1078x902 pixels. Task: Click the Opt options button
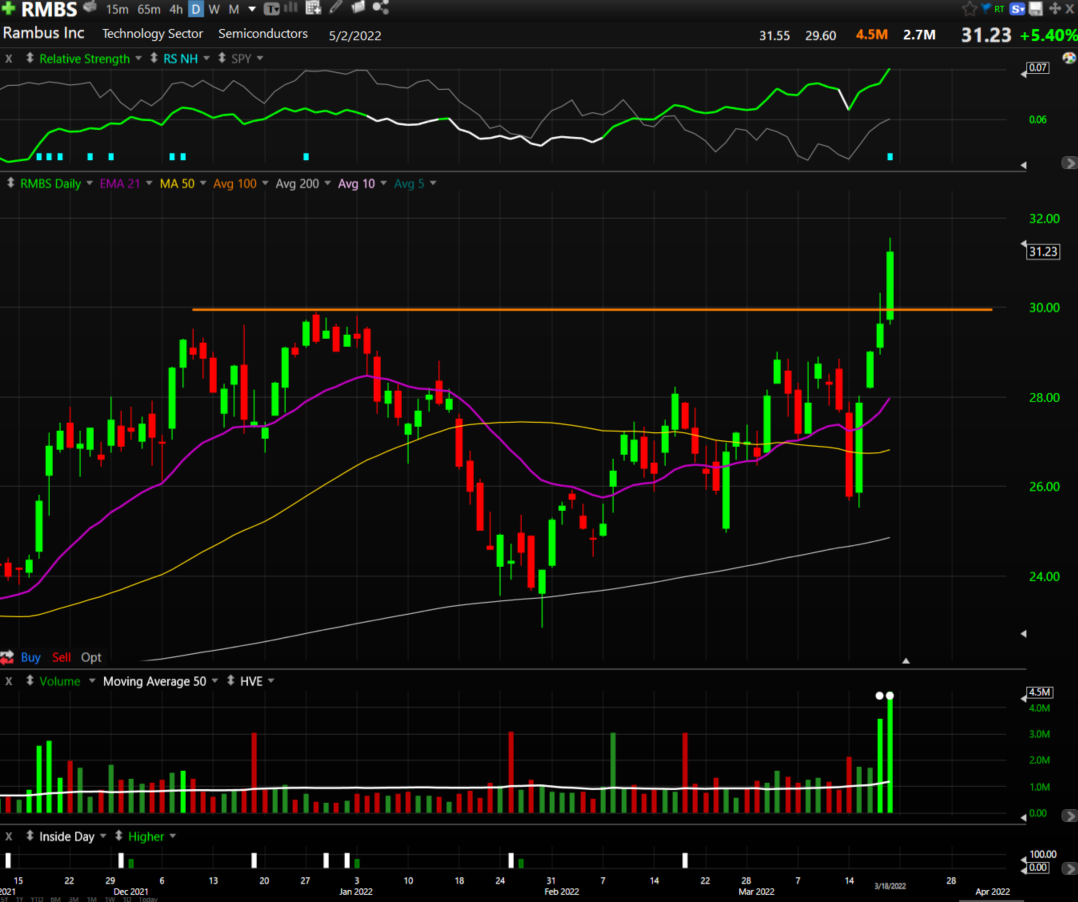(x=91, y=657)
